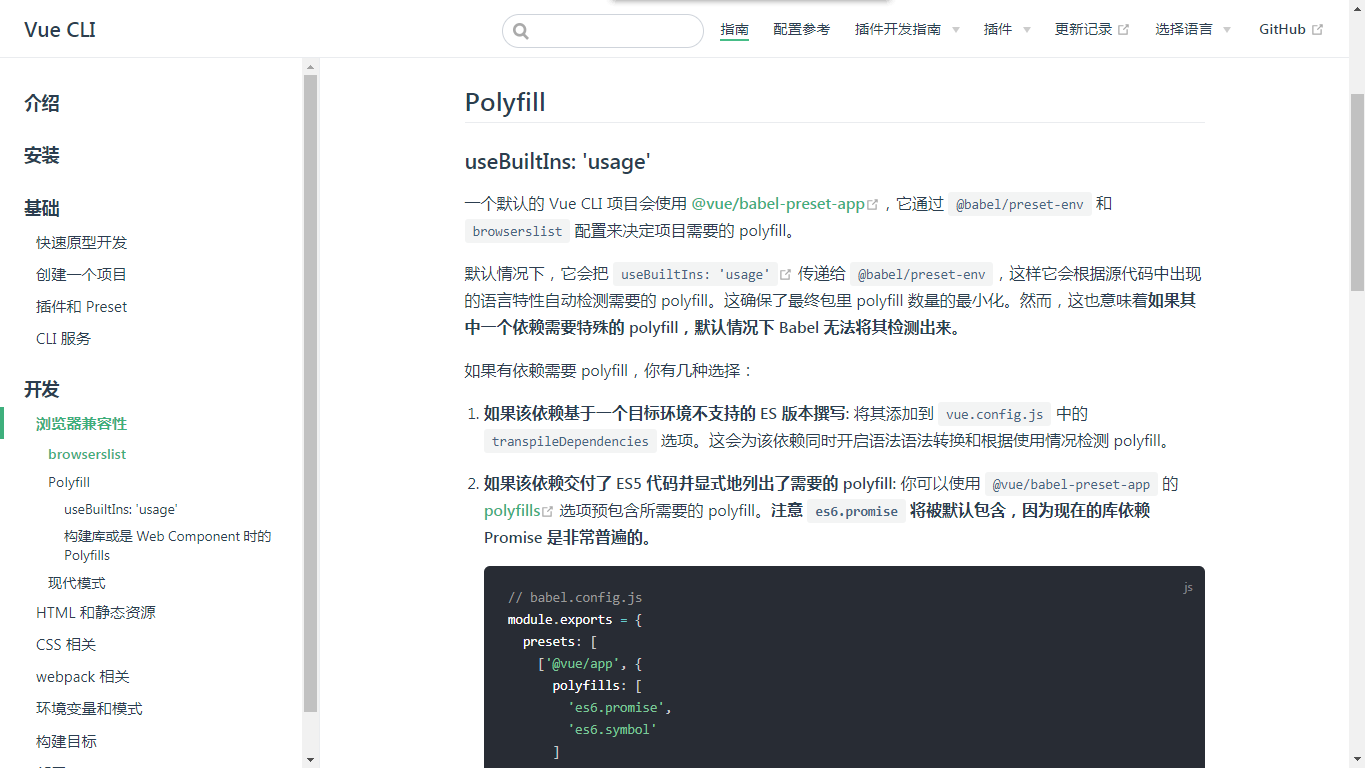Click the search magnifier icon

pos(520,31)
